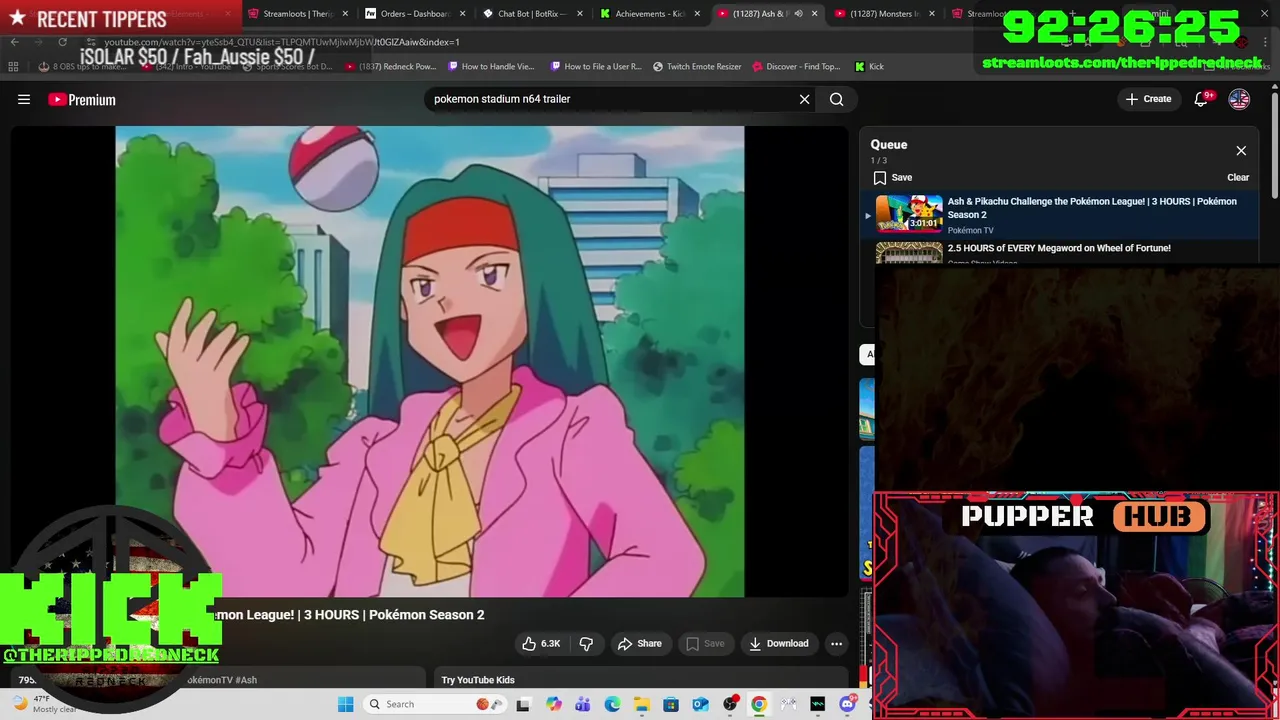Image resolution: width=1280 pixels, height=720 pixels.
Task: Open the more actions ellipsis menu
Action: pos(837,644)
